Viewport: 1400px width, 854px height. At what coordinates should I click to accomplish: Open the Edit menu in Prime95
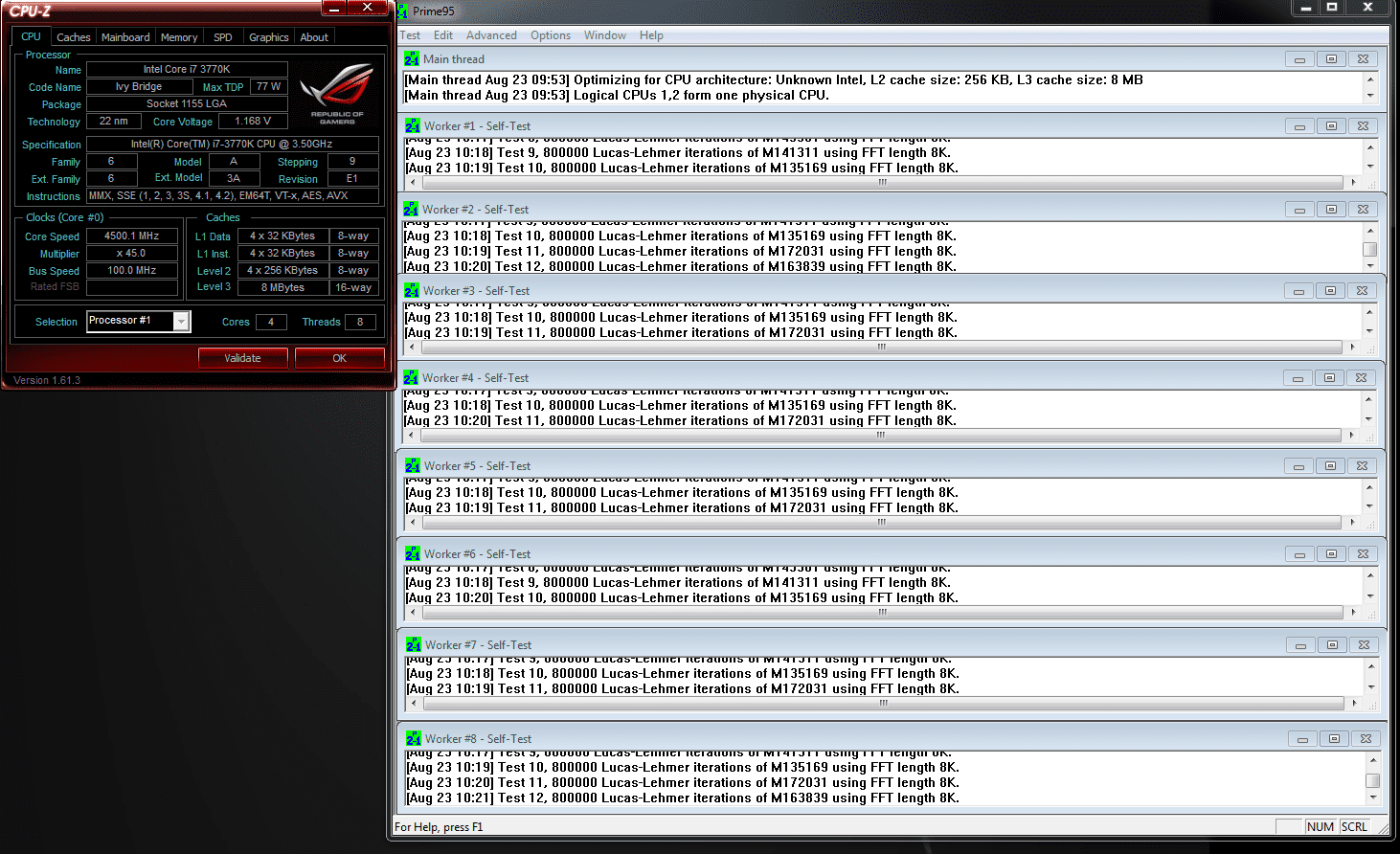tap(443, 35)
